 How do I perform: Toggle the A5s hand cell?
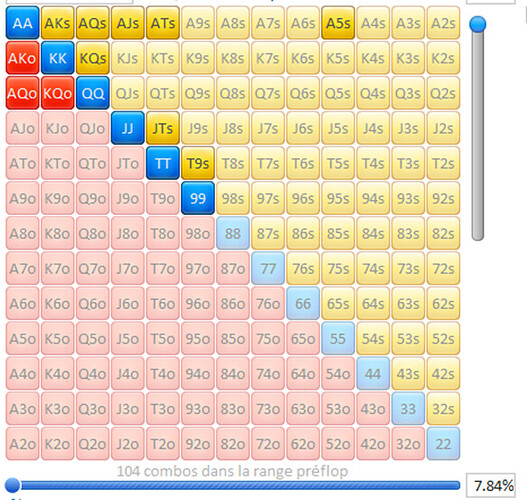pos(338,23)
